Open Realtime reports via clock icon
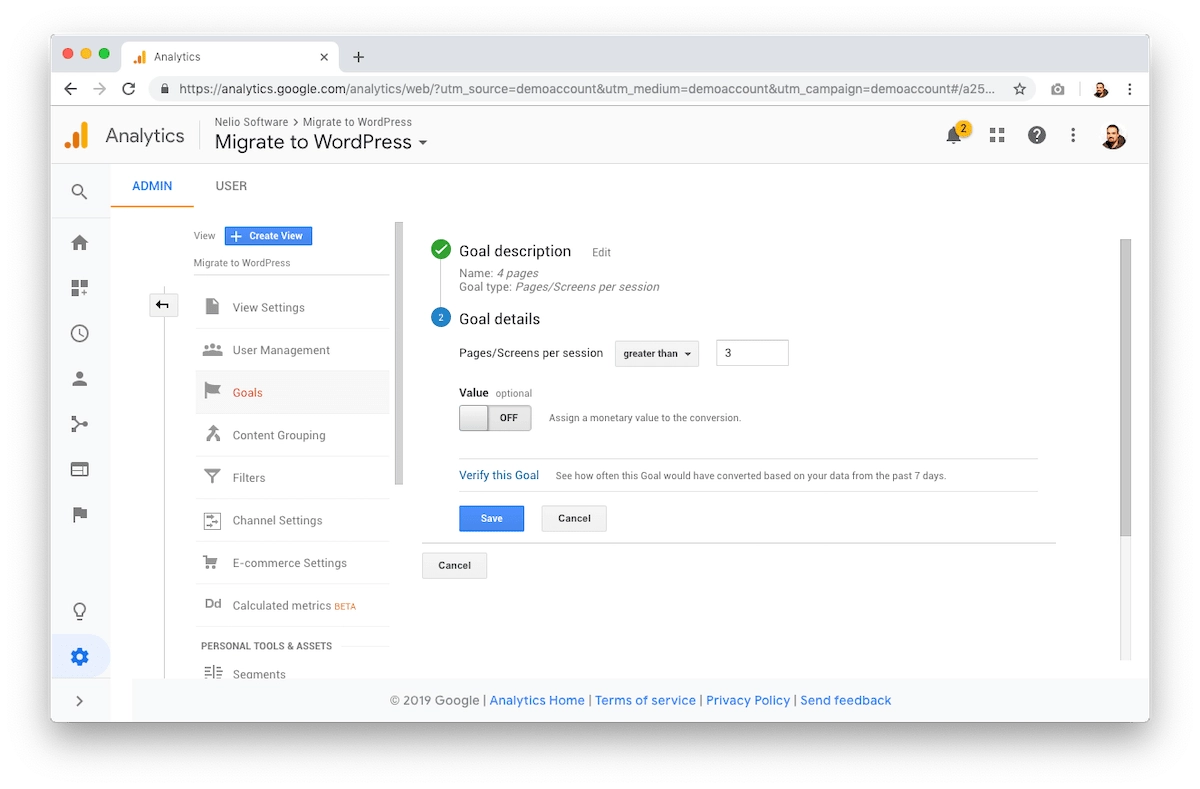This screenshot has width=1200, height=789. (80, 333)
